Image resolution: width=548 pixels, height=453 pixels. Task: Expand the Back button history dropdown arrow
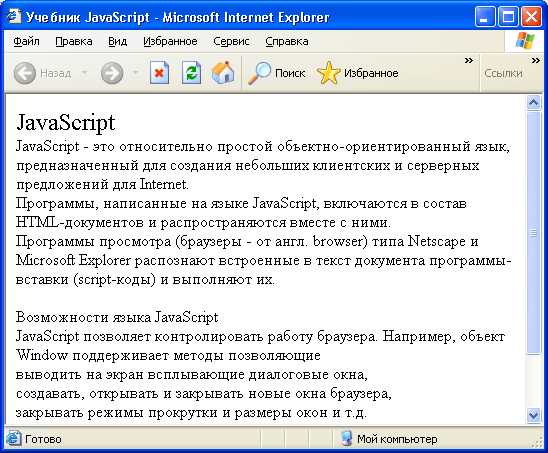[84, 73]
